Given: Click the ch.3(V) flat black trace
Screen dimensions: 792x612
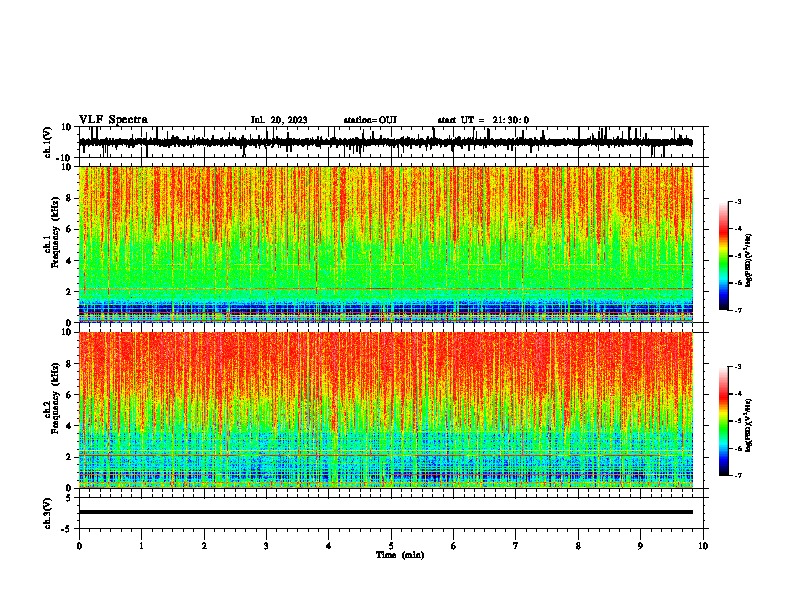Looking at the screenshot, I should tap(386, 512).
